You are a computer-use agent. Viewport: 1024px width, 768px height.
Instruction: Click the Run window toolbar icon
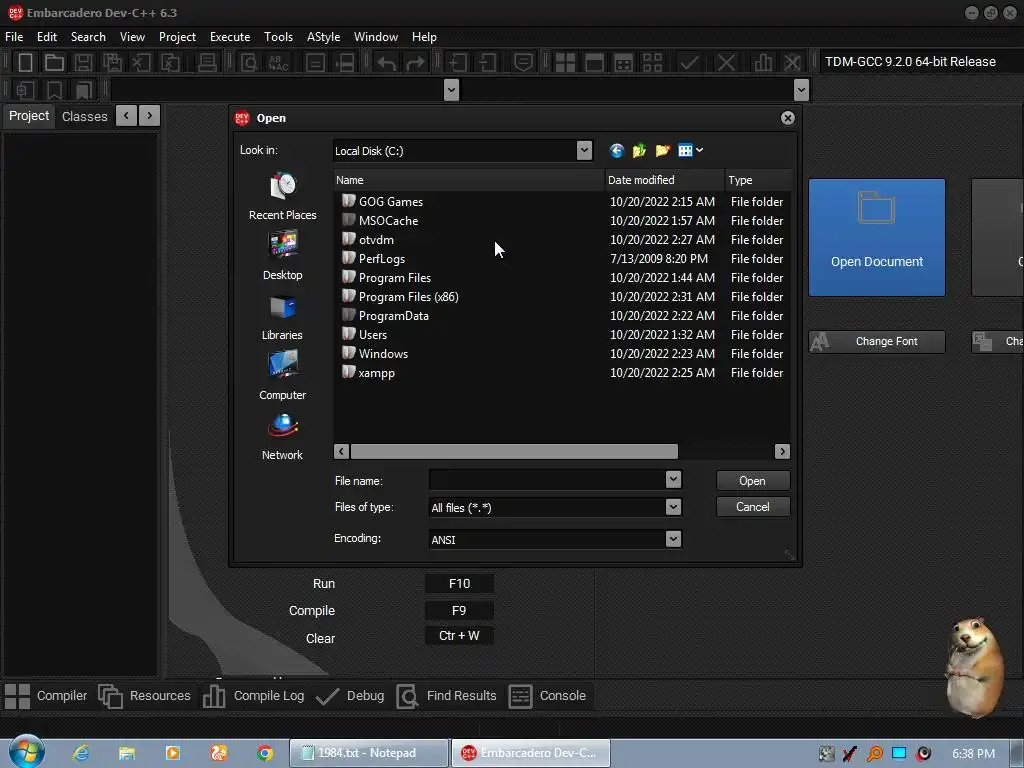(594, 63)
